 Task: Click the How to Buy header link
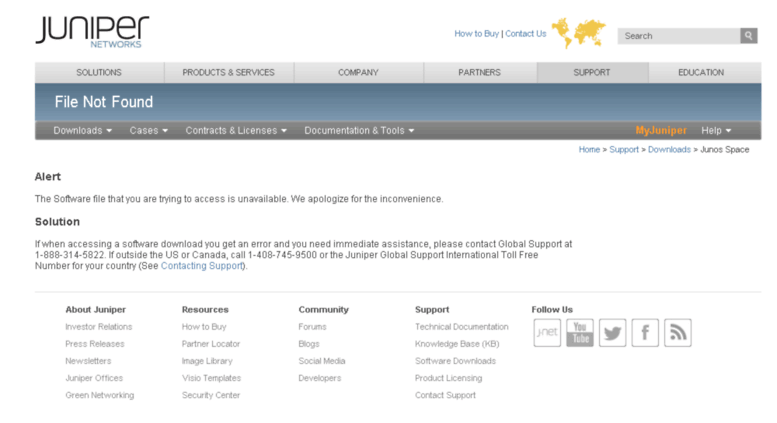(476, 34)
